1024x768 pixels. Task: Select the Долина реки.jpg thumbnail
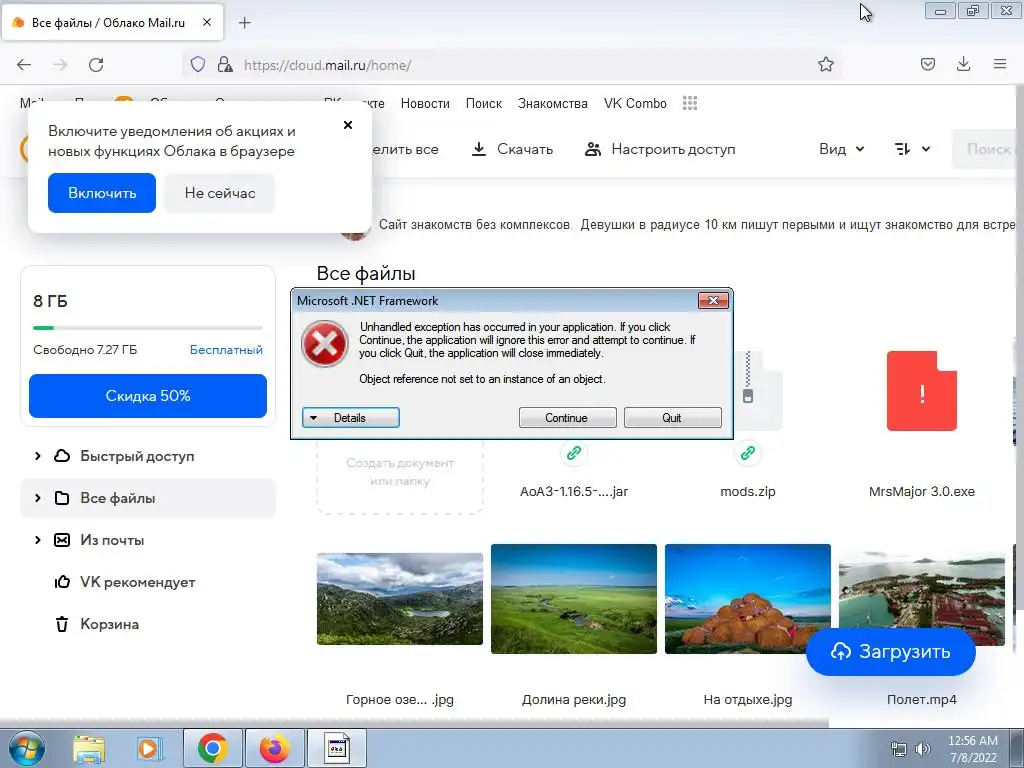point(573,599)
